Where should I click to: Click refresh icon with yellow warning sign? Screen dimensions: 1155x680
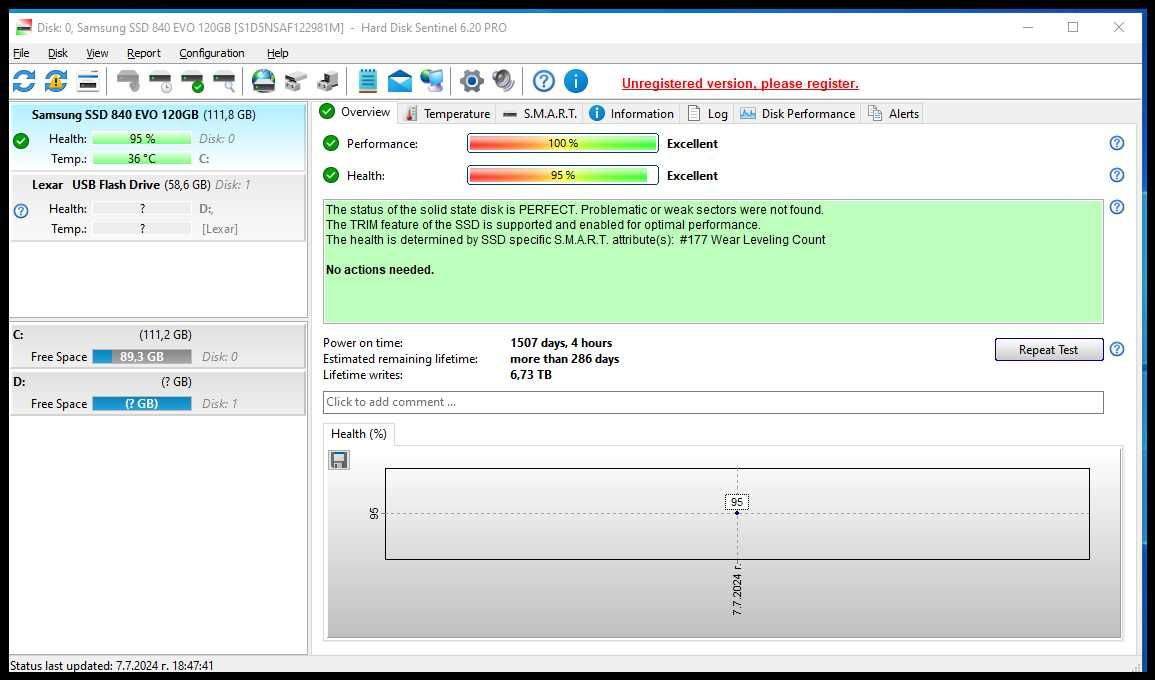coord(56,81)
